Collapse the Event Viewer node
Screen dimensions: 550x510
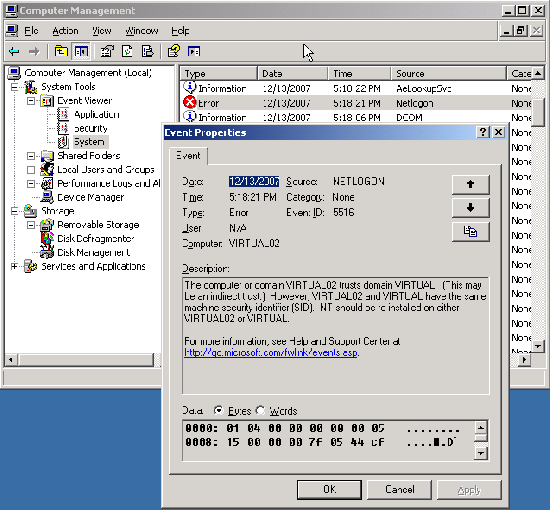[x=31, y=101]
